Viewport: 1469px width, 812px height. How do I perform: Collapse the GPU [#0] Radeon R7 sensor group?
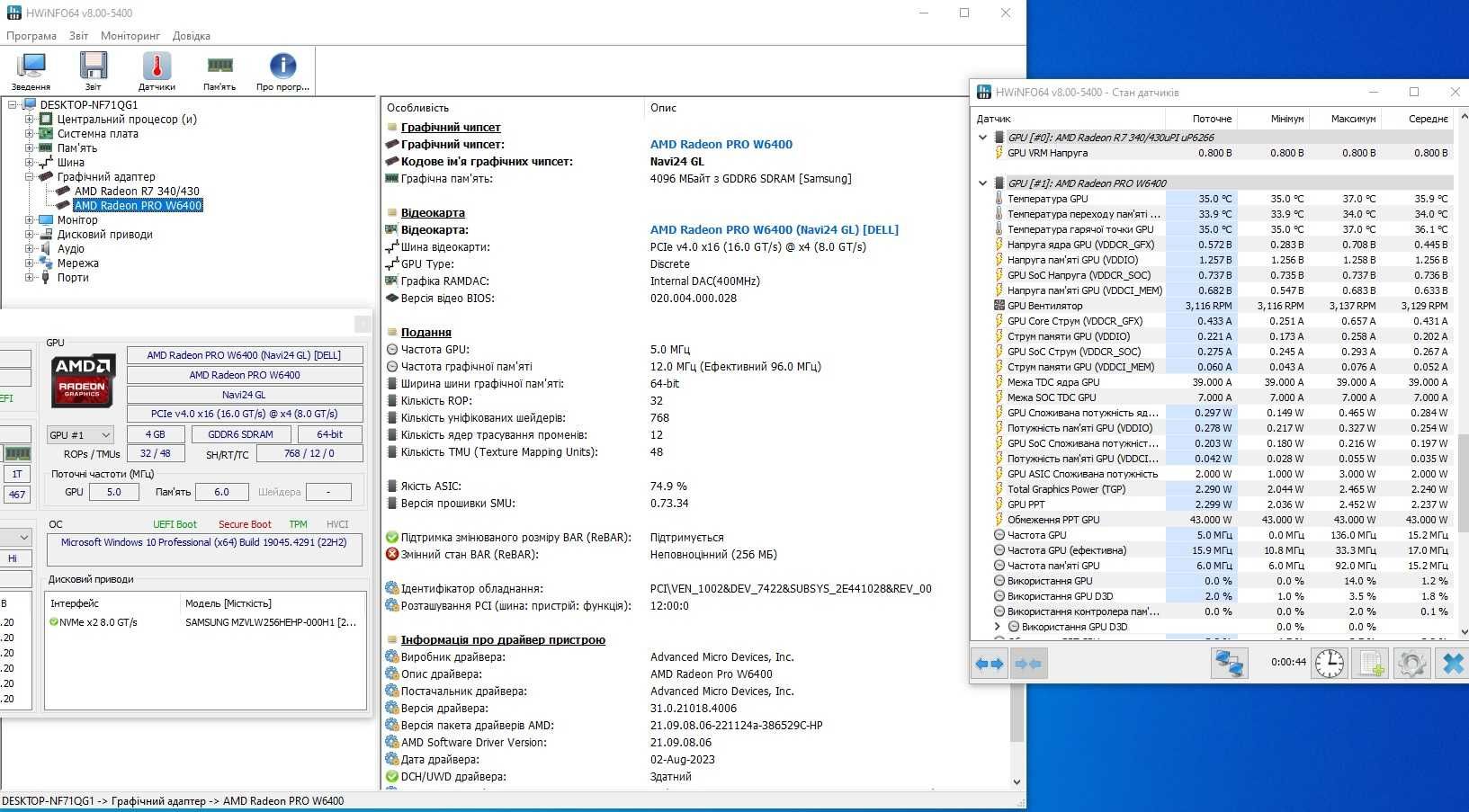[982, 138]
